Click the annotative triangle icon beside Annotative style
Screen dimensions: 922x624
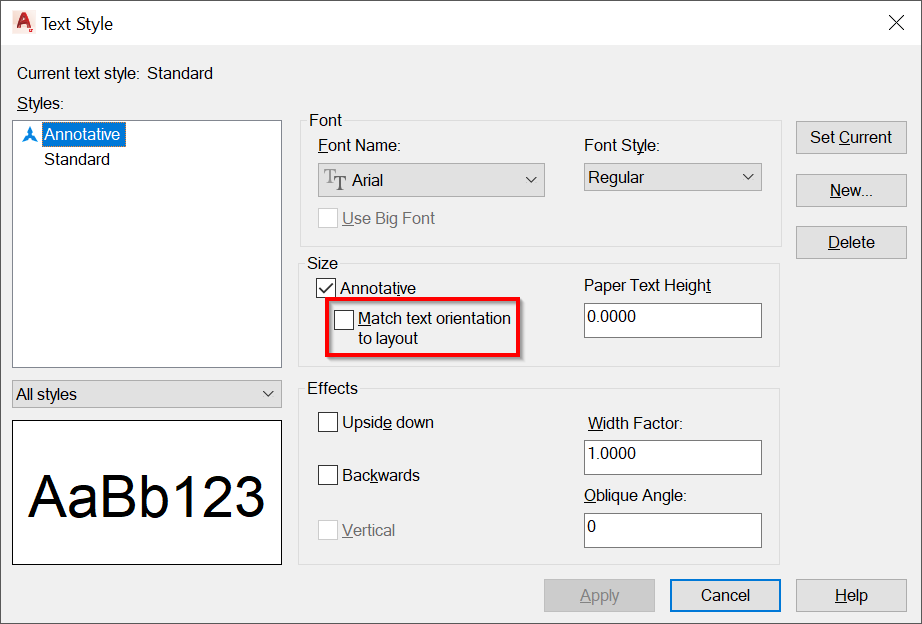(31, 133)
